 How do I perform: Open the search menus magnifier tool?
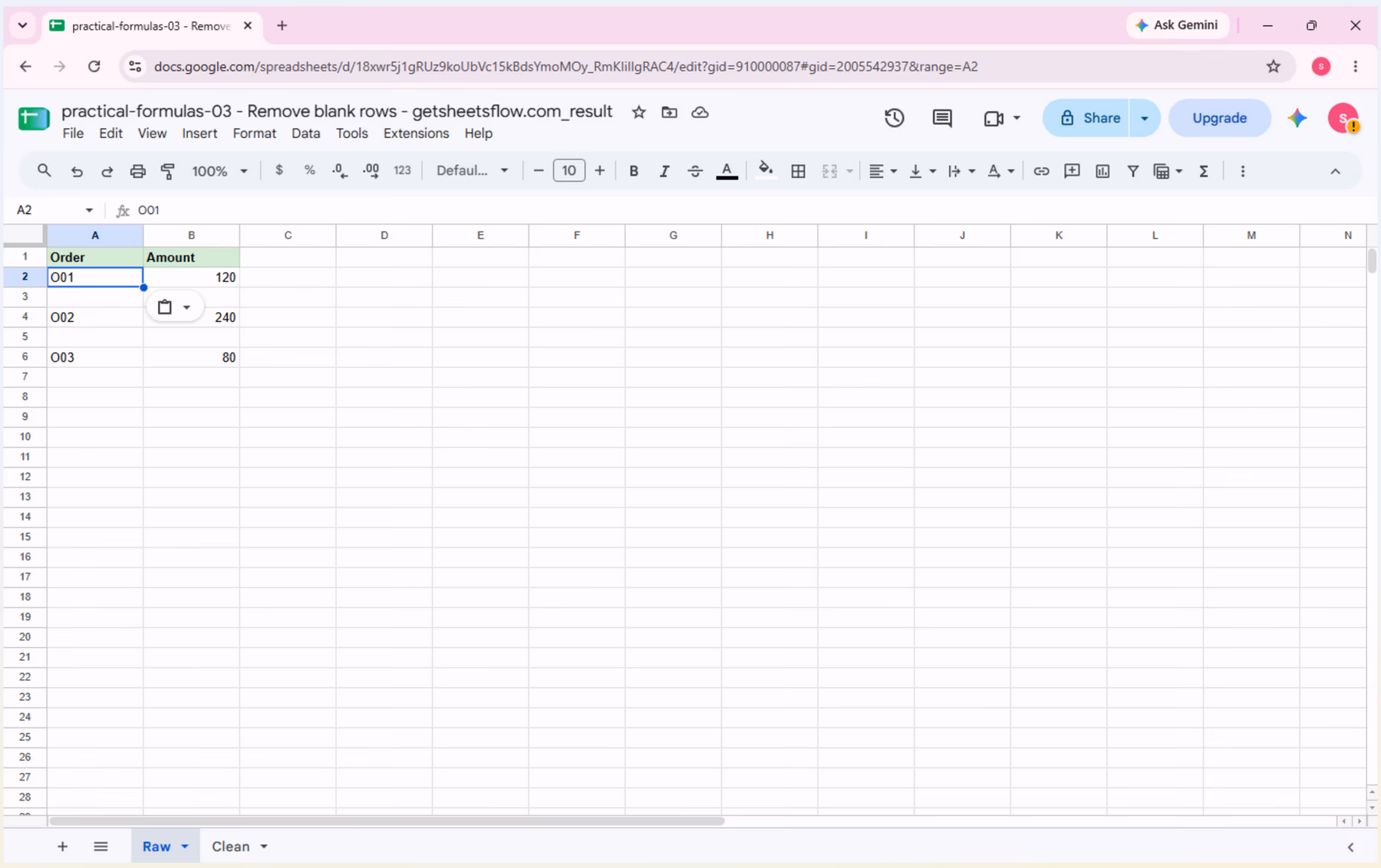(x=44, y=171)
